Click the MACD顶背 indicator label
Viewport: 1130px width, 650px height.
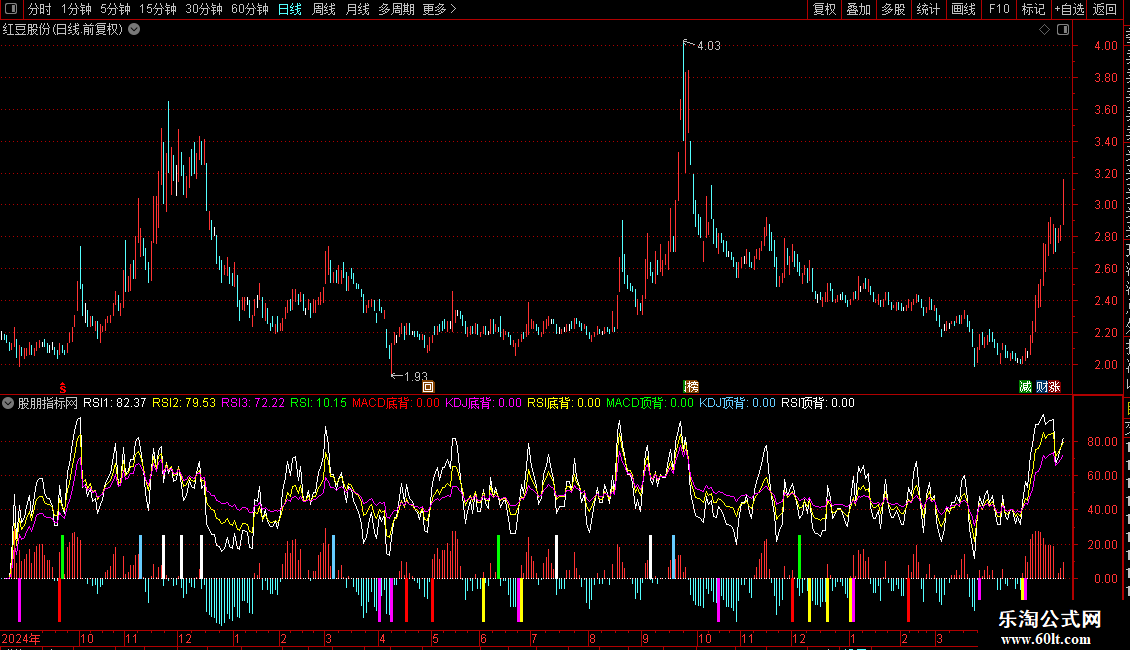650,403
